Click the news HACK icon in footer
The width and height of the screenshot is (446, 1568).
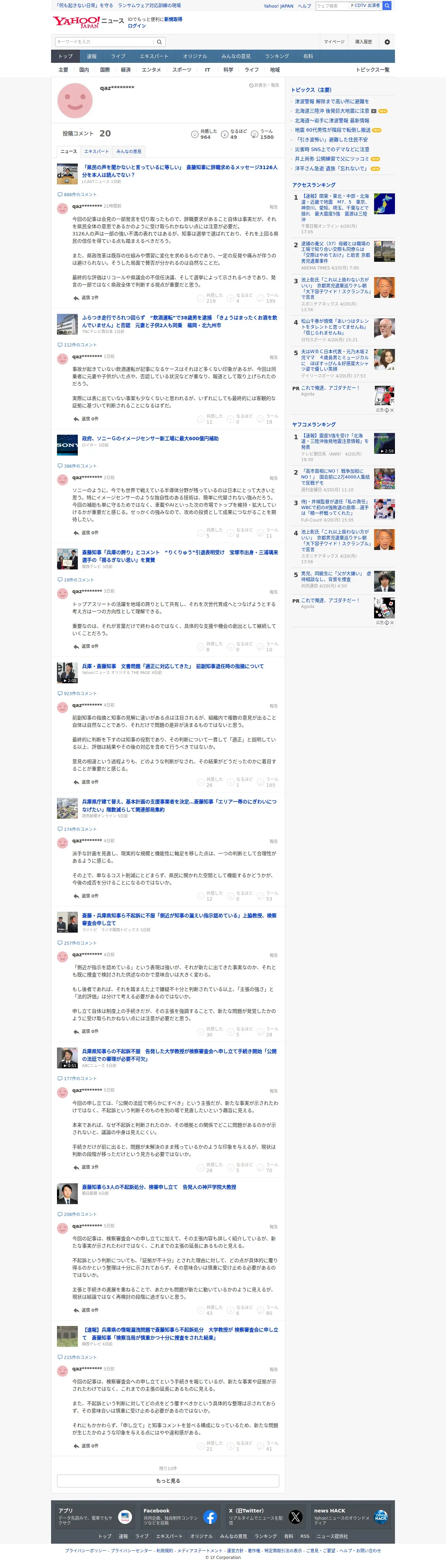tap(381, 1517)
